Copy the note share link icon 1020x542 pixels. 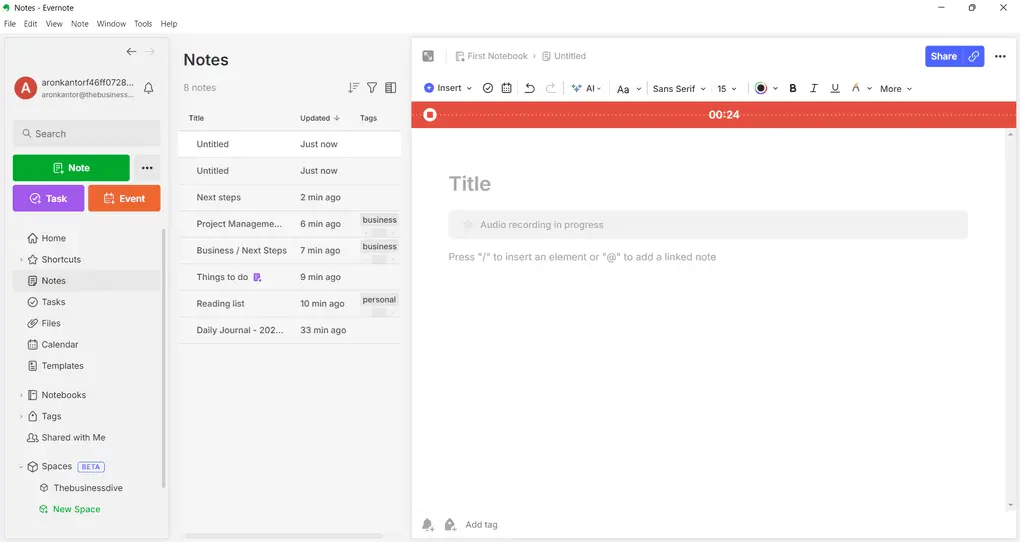(973, 57)
